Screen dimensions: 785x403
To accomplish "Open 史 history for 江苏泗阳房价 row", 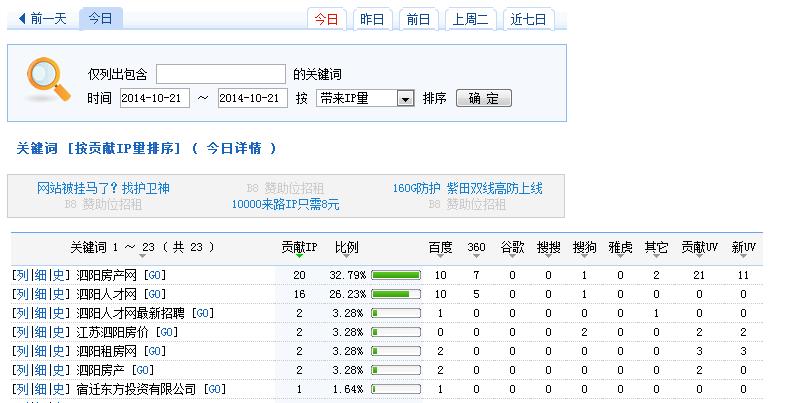I will (x=63, y=332).
